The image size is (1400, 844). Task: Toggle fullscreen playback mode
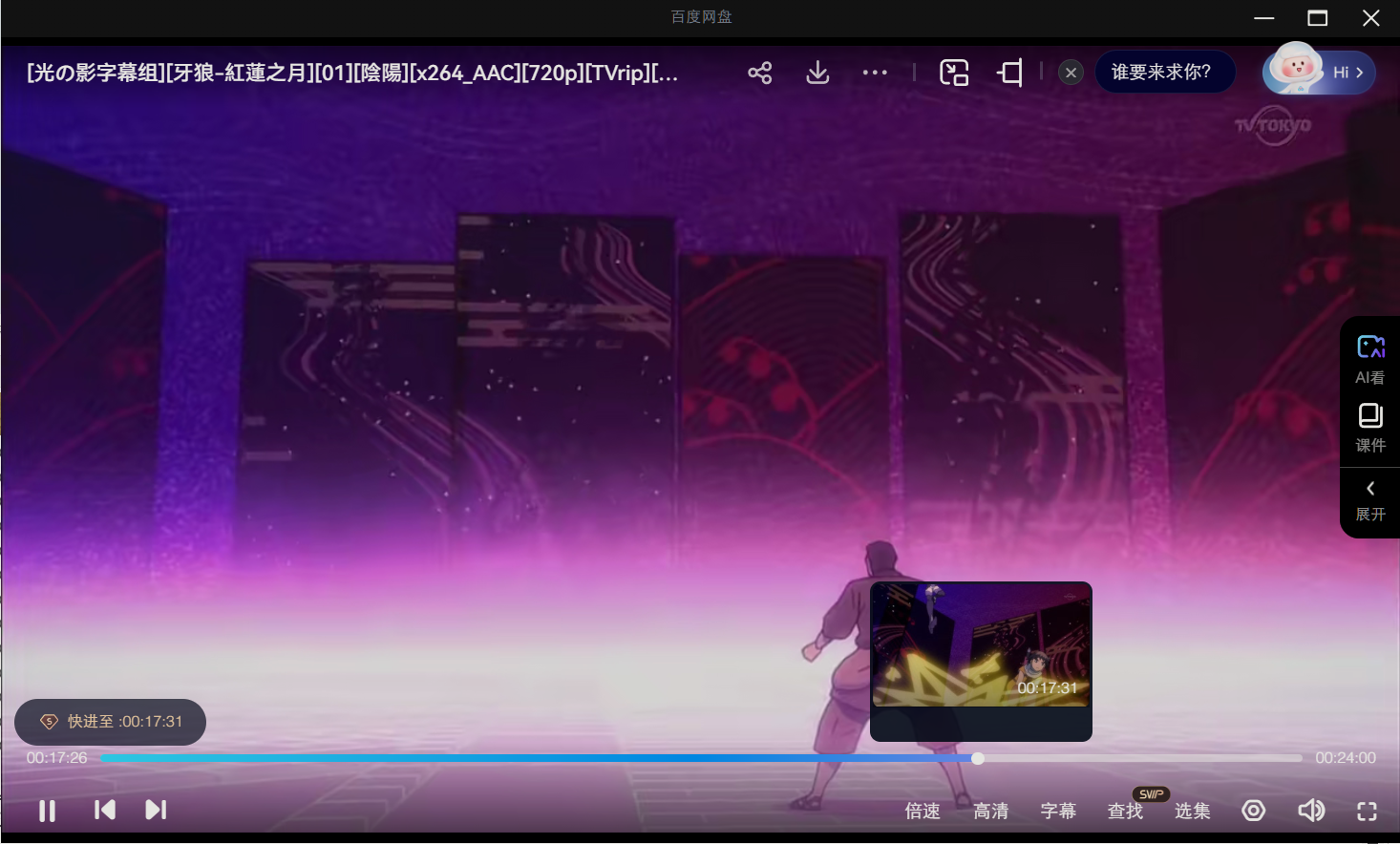click(1368, 811)
